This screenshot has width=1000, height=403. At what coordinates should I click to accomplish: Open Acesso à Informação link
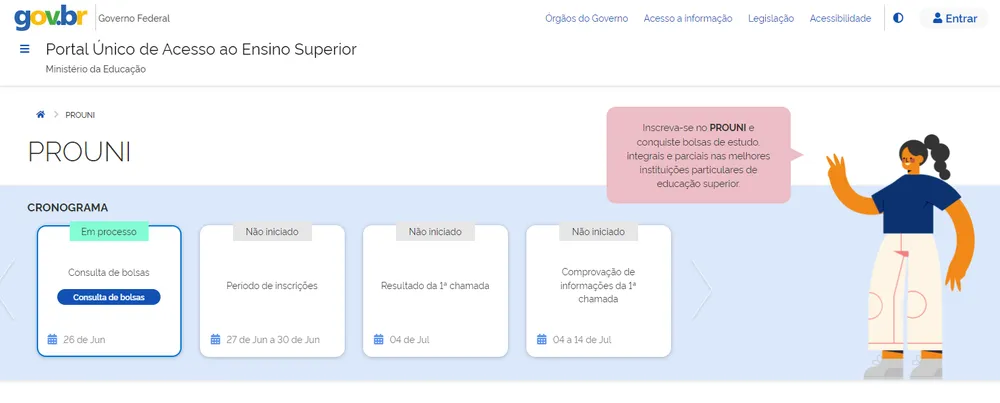point(688,18)
